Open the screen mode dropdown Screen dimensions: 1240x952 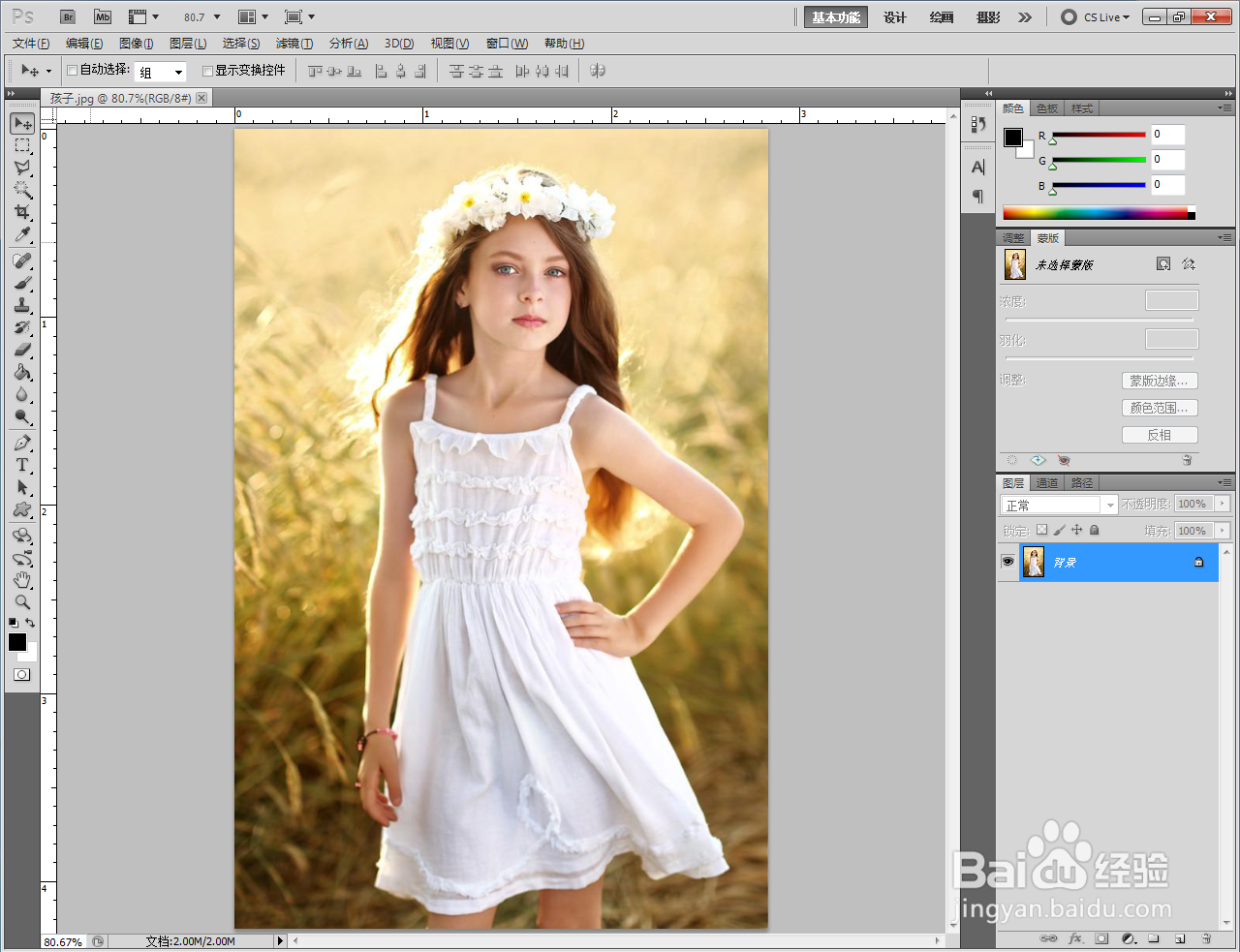[300, 17]
